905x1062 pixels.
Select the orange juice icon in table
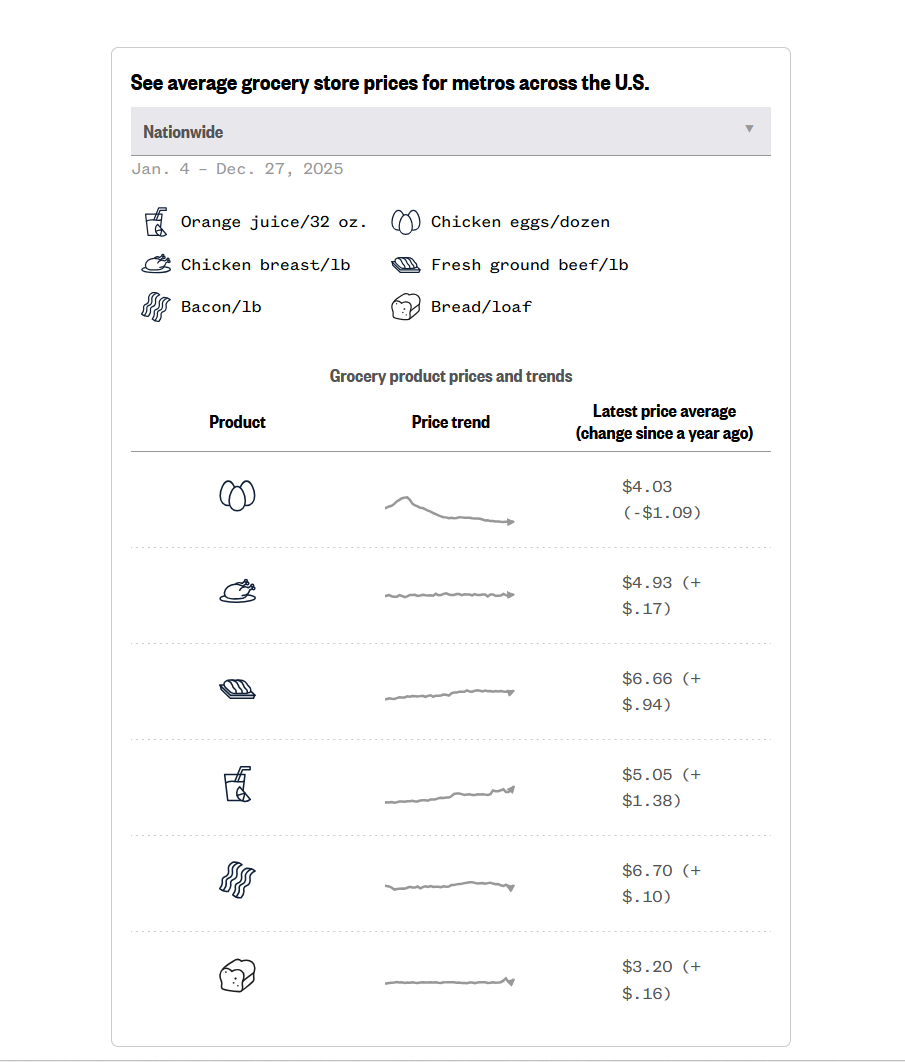pyautogui.click(x=237, y=785)
